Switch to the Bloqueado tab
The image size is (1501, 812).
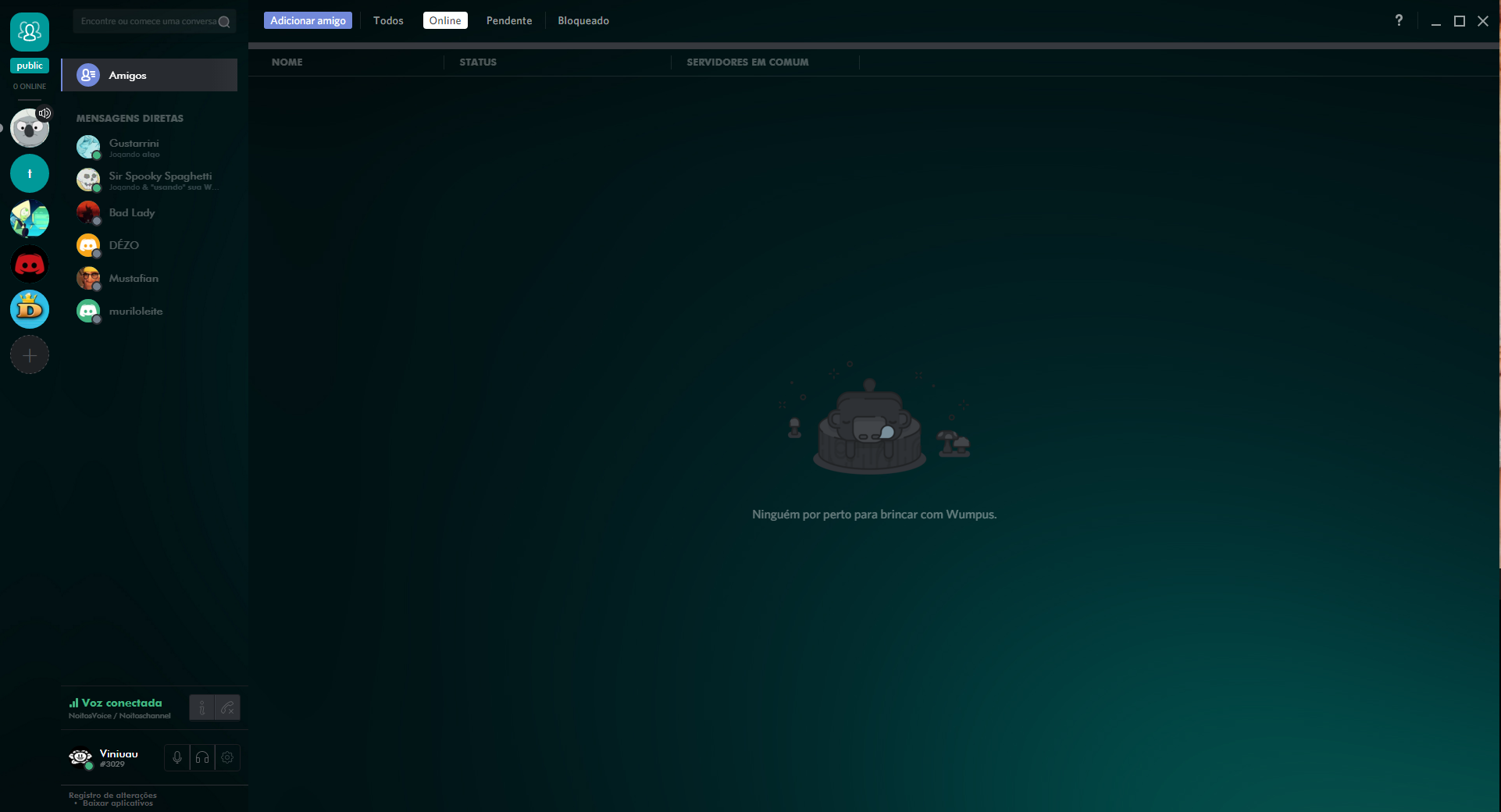click(x=583, y=20)
